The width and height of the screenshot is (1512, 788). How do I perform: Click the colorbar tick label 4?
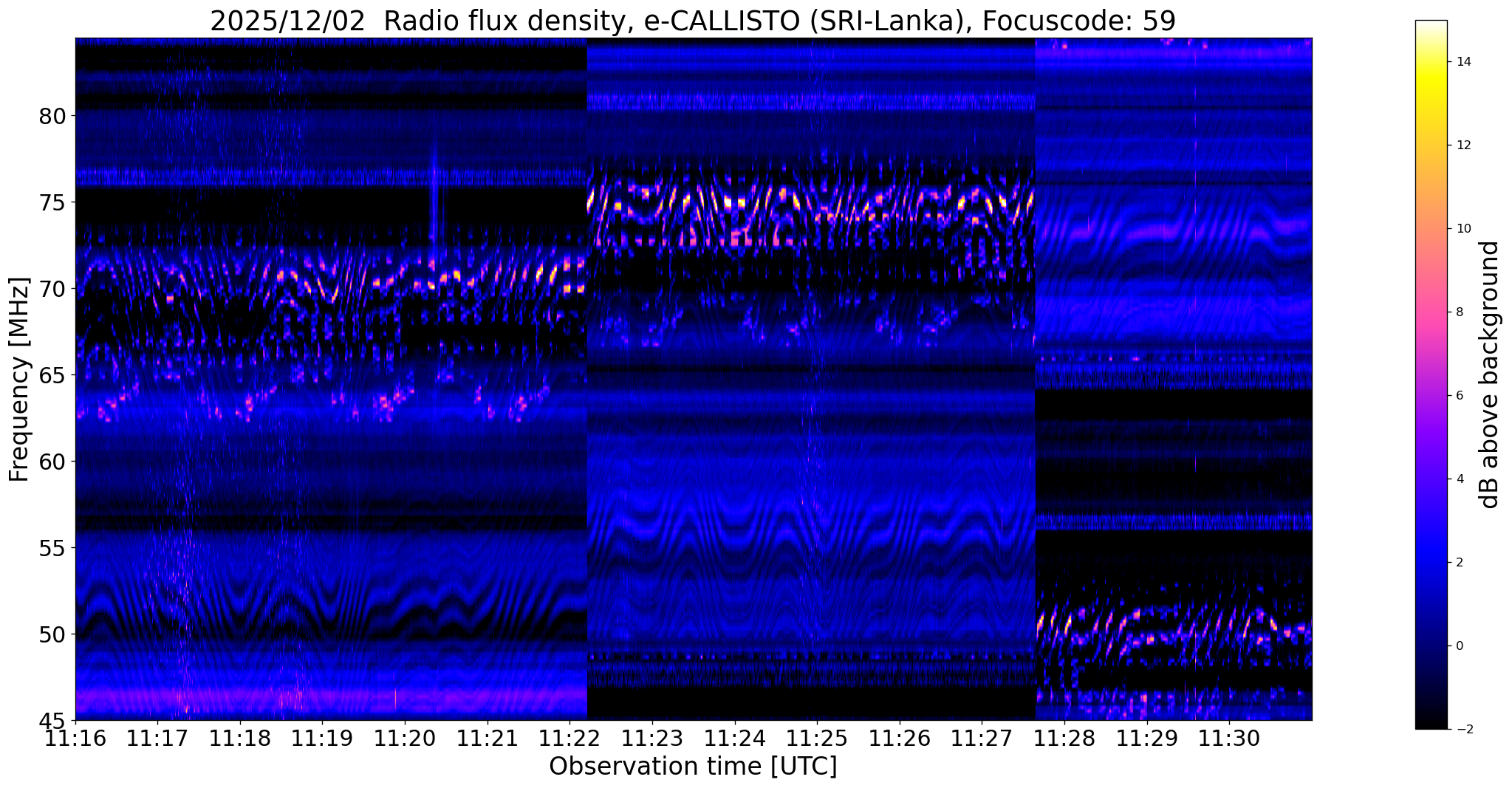(1458, 479)
